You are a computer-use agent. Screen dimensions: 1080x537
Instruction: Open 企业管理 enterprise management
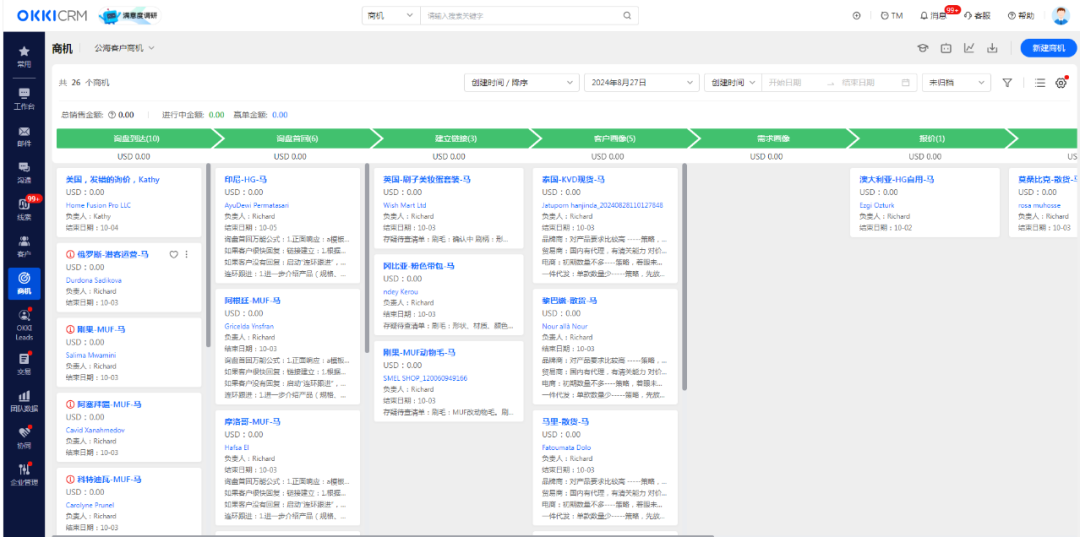(x=24, y=474)
